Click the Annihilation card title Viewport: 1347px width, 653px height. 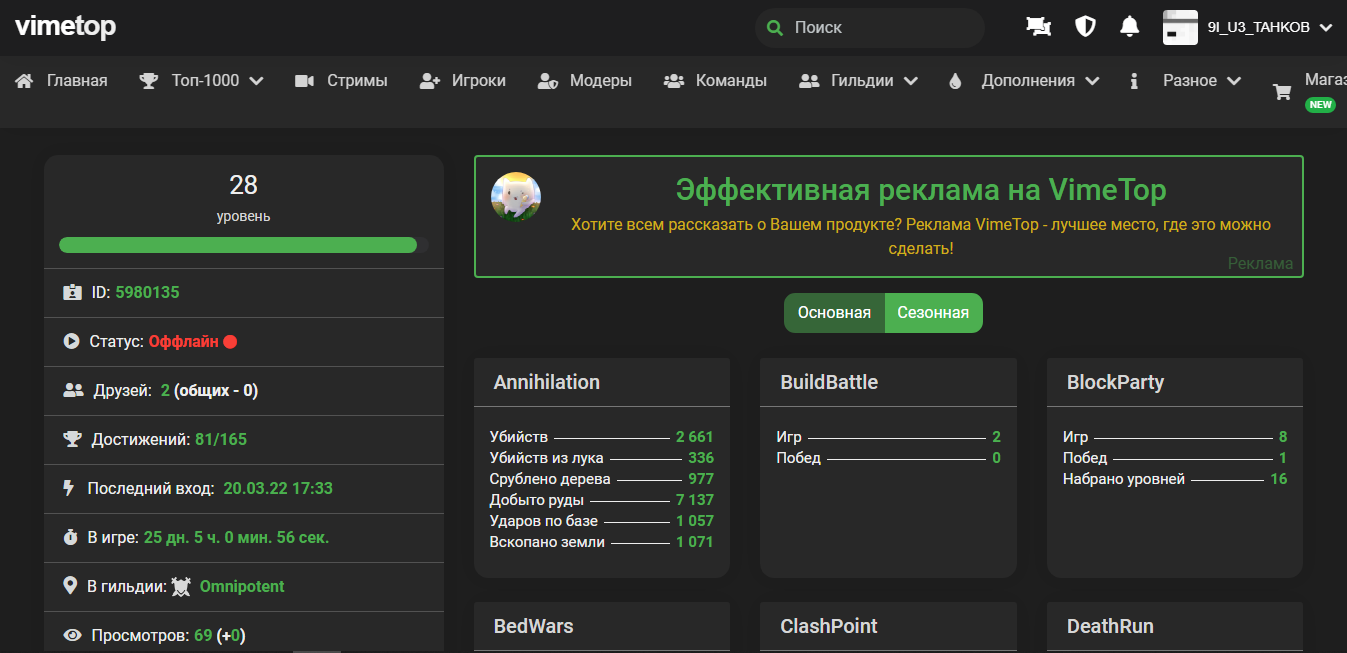(547, 382)
